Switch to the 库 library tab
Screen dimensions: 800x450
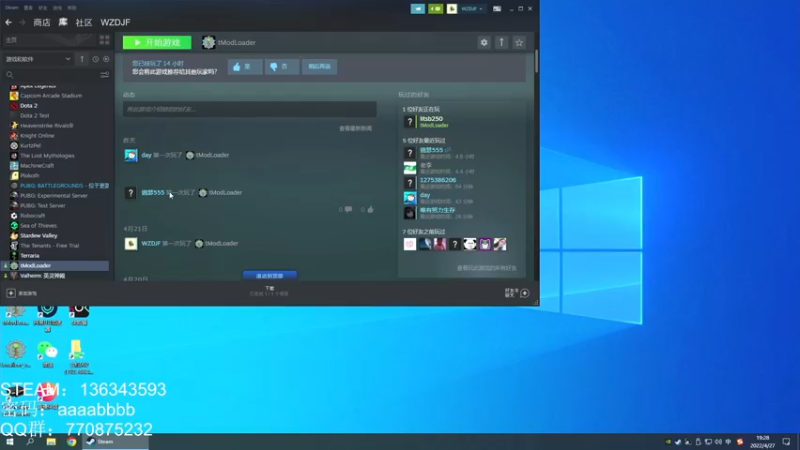63,22
